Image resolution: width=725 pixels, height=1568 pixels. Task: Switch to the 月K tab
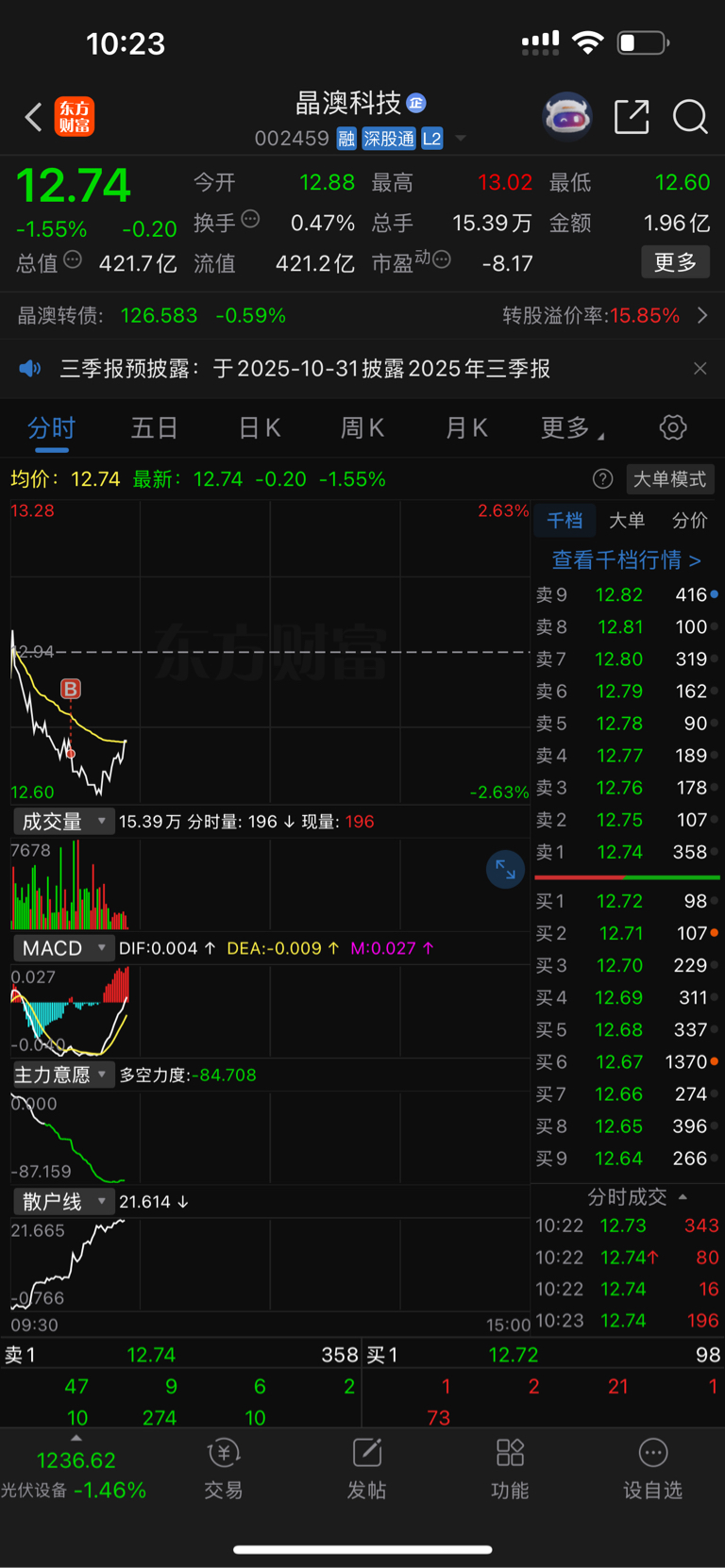(x=466, y=428)
